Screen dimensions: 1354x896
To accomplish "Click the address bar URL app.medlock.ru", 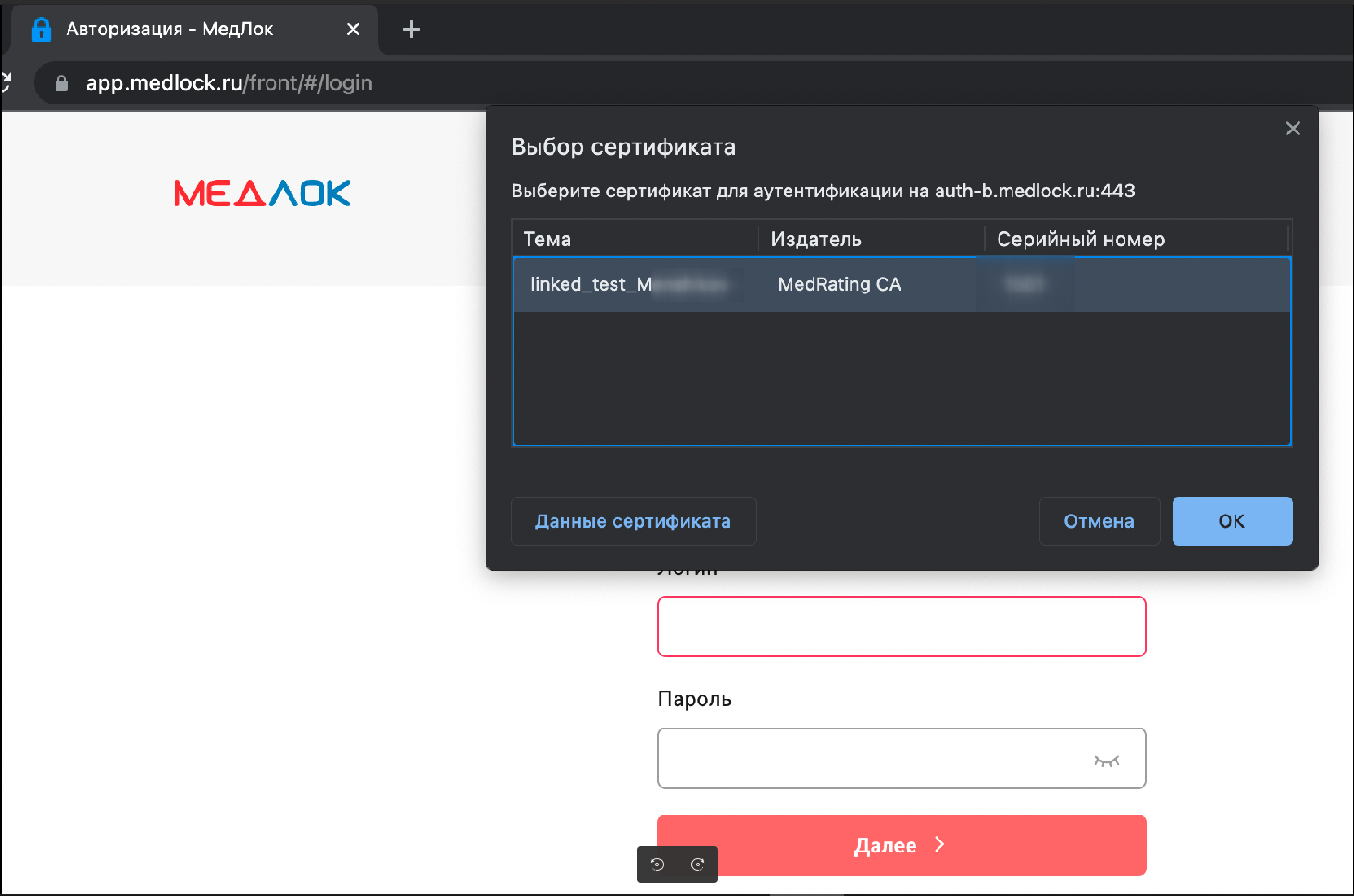I will (229, 83).
